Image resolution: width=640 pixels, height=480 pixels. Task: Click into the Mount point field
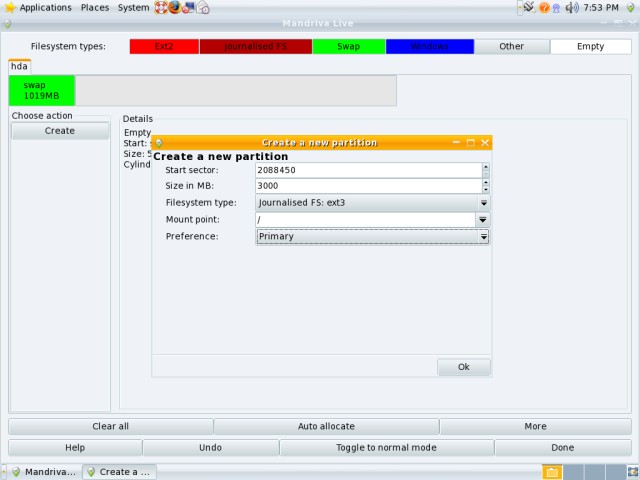(365, 220)
